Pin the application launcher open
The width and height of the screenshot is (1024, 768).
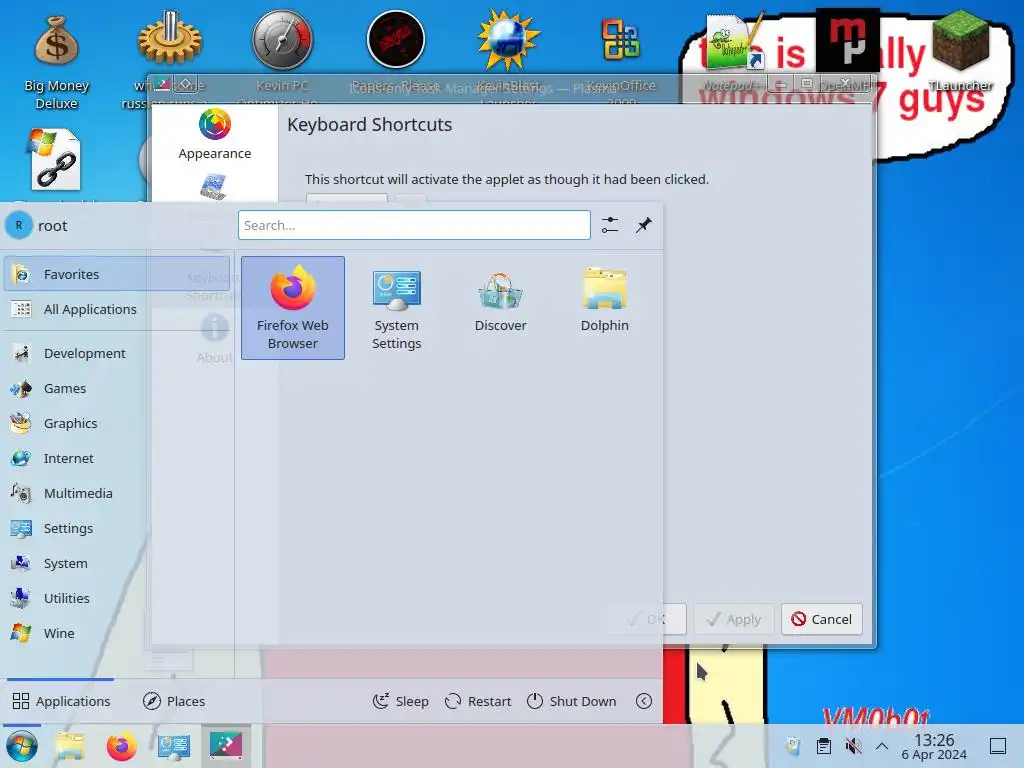[644, 225]
